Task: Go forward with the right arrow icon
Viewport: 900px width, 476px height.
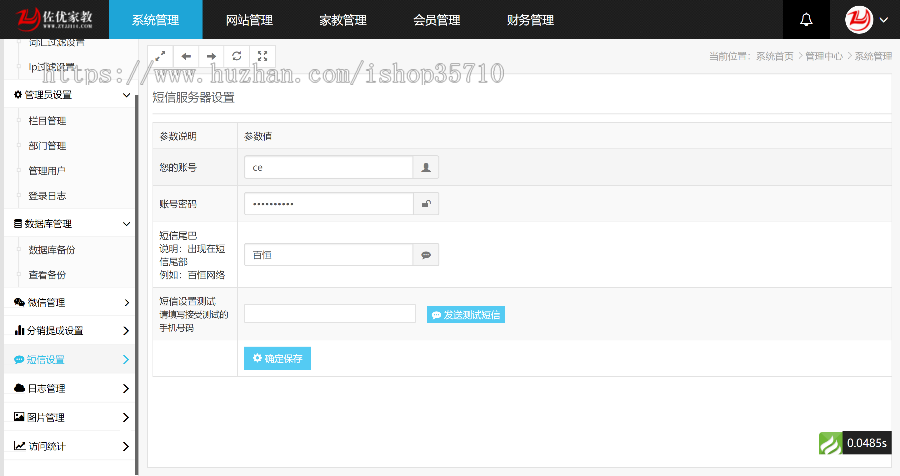Action: (211, 56)
